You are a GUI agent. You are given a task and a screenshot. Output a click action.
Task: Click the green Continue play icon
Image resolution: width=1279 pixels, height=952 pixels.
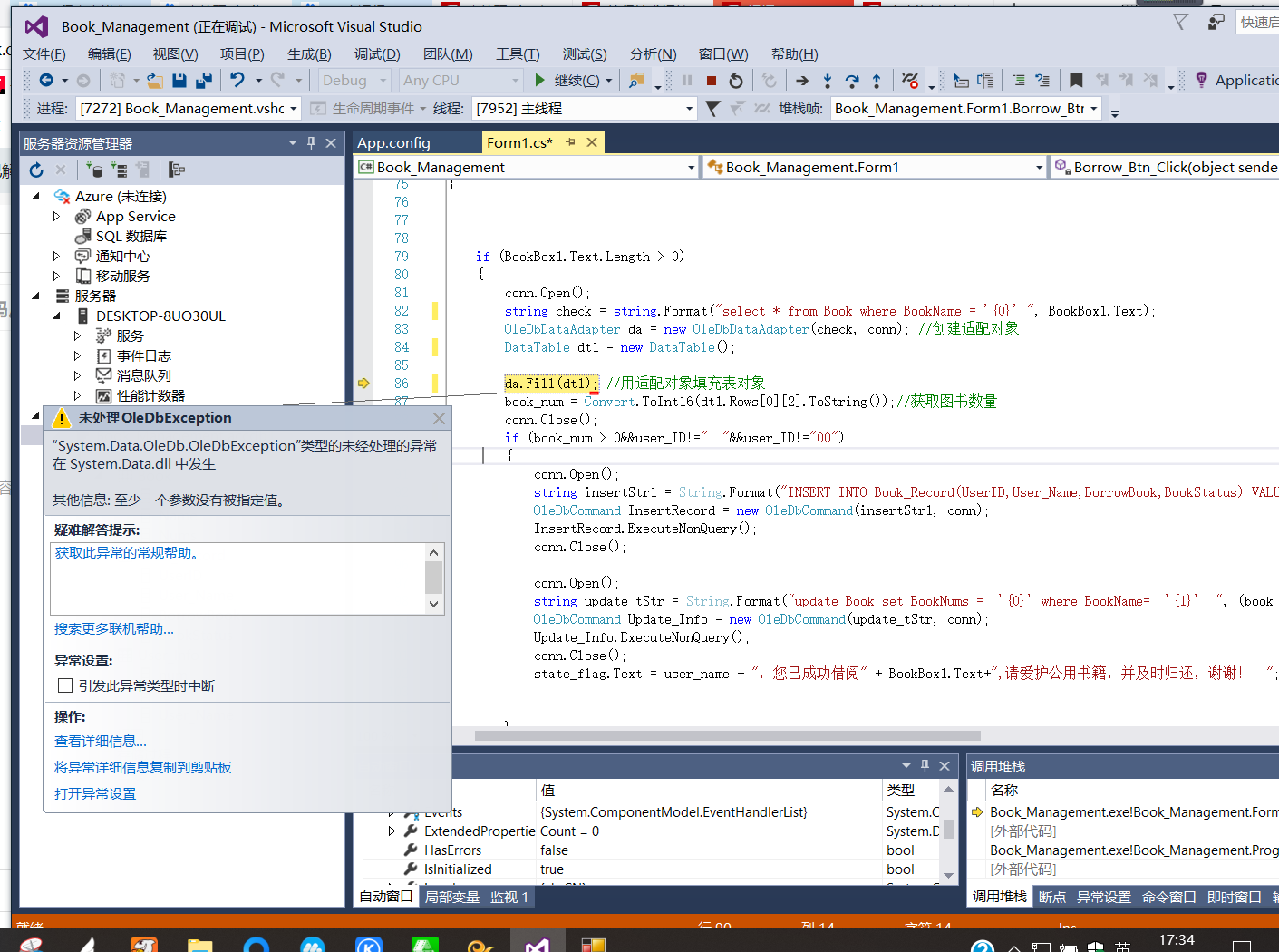[x=540, y=81]
